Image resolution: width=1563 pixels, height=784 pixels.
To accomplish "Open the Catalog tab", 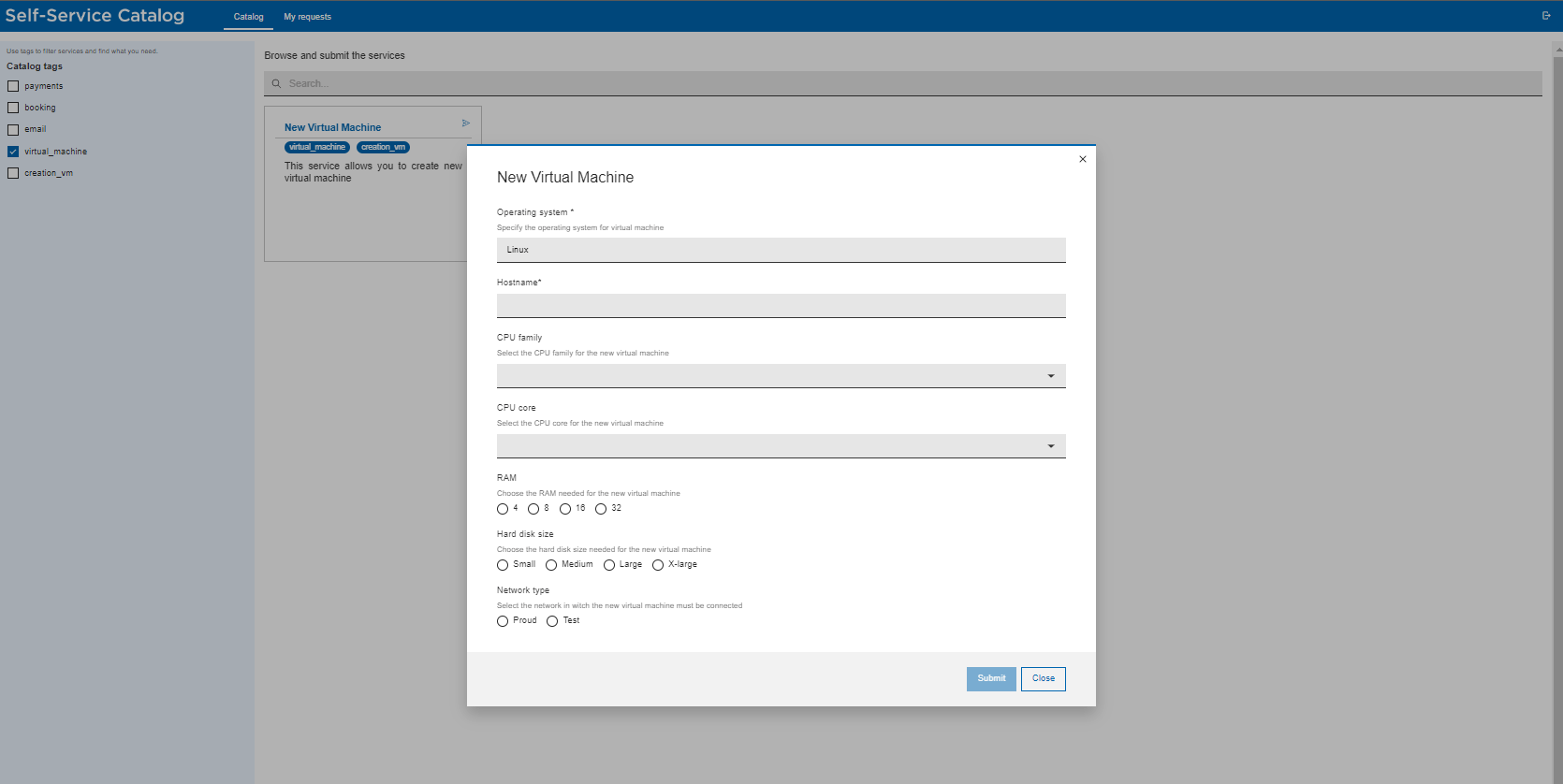I will click(x=248, y=17).
